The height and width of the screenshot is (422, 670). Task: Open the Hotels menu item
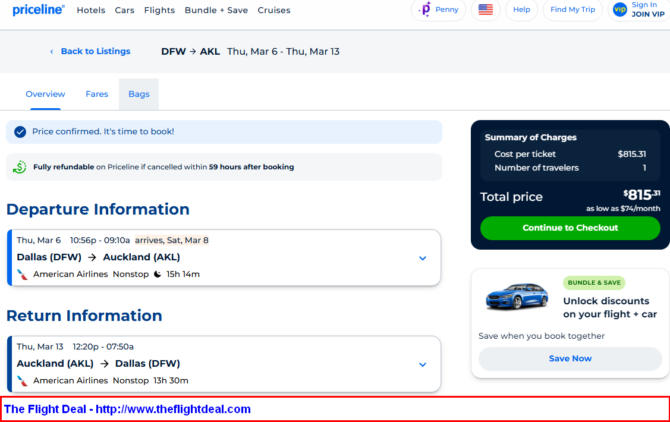(x=91, y=10)
